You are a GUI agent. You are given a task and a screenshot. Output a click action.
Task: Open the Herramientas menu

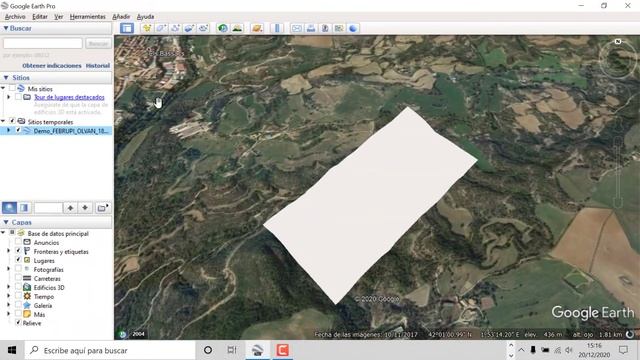click(87, 17)
